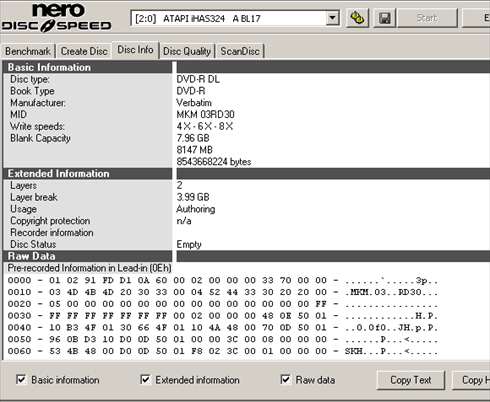The image size is (490, 402).
Task: Select the 8543668224 bytes value
Action: 214,162
